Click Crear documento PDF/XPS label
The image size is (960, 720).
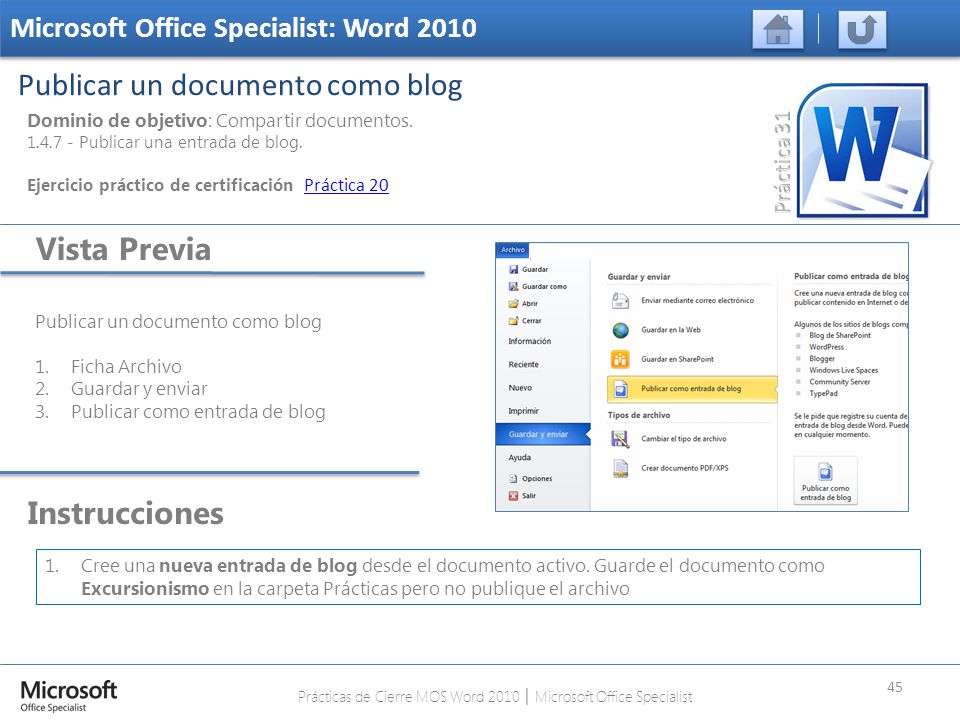click(684, 468)
